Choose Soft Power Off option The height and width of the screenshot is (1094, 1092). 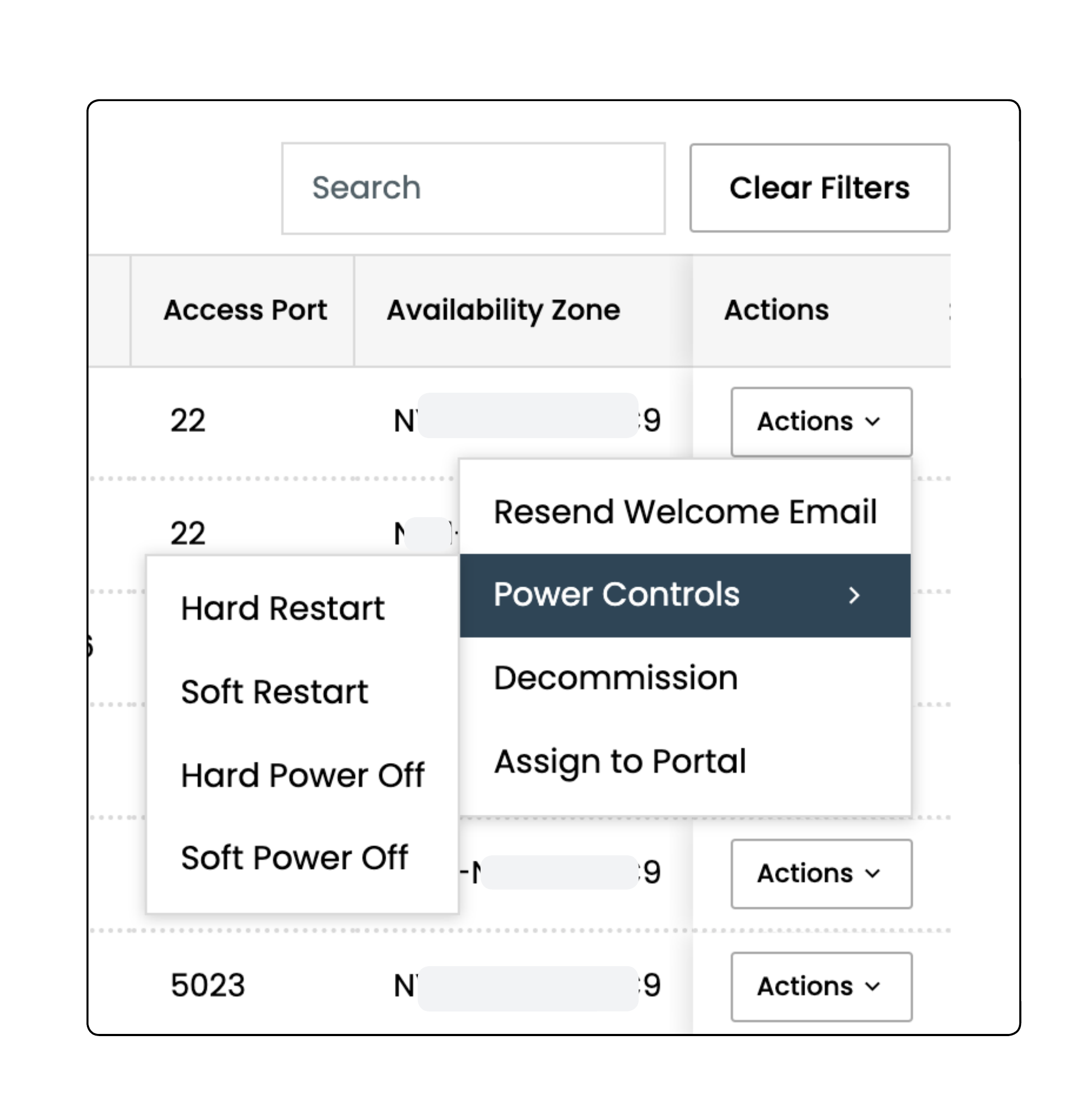point(294,858)
